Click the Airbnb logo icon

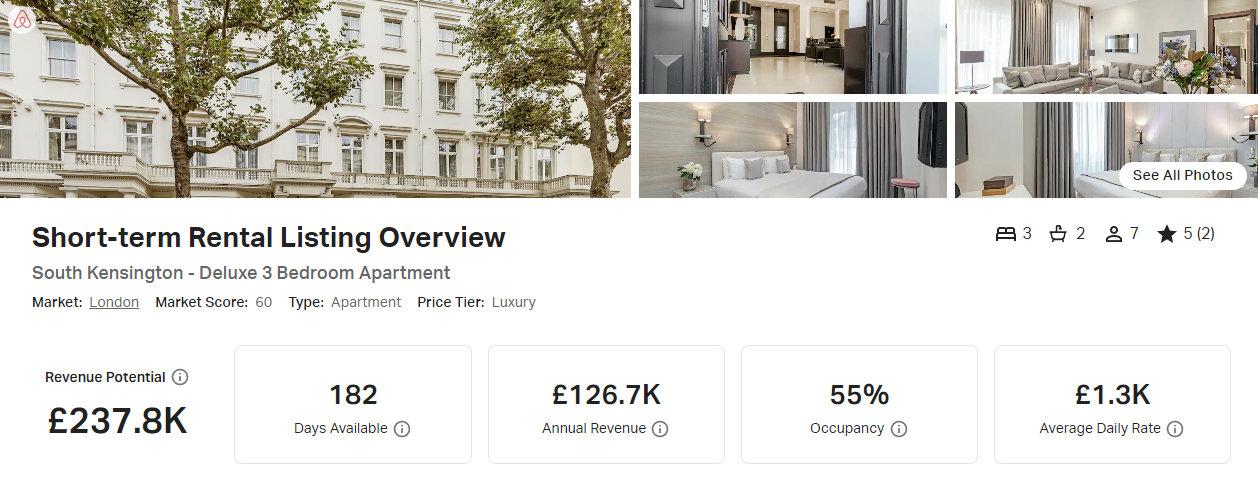pyautogui.click(x=22, y=20)
